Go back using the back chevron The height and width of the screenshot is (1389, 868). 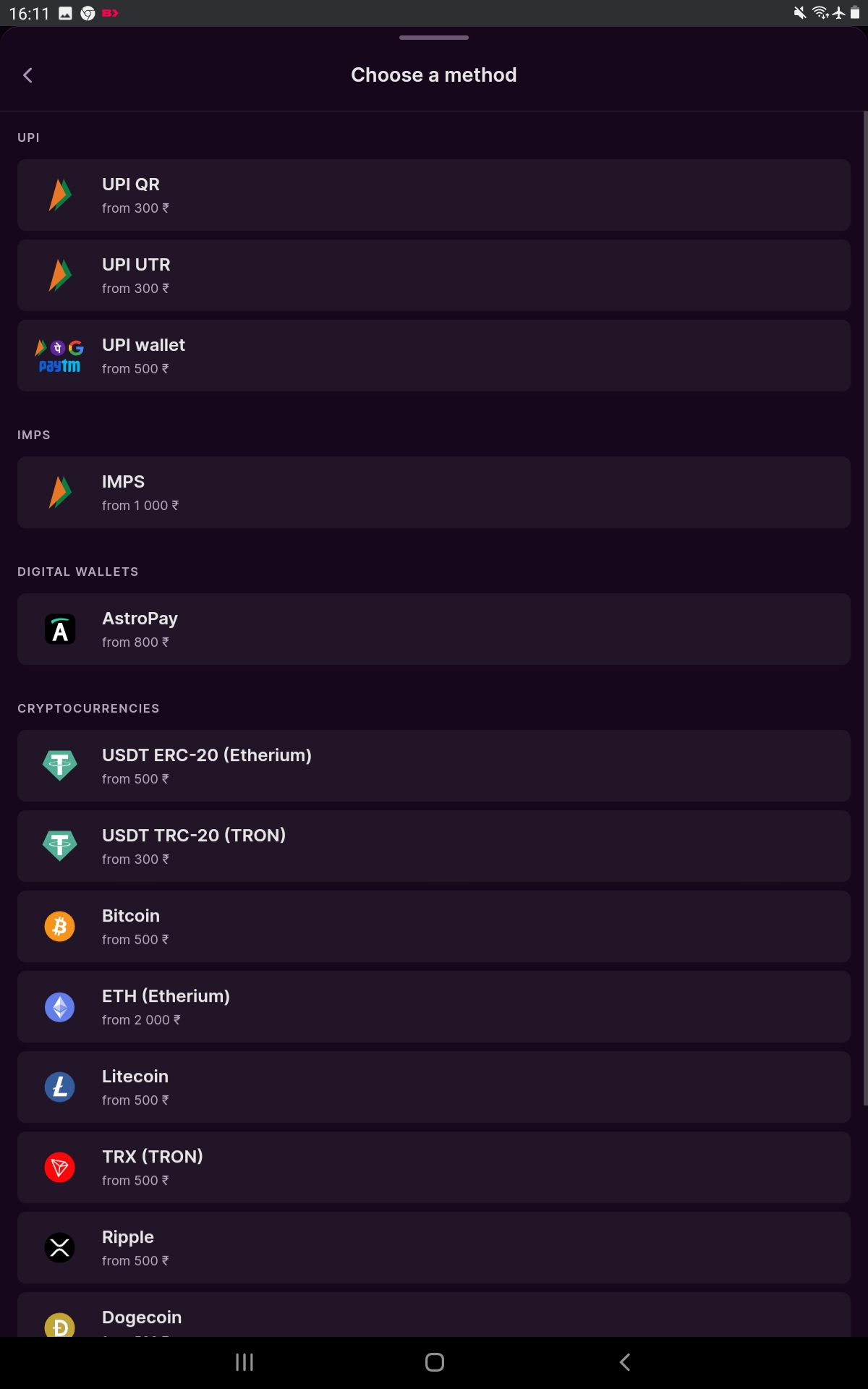click(x=27, y=75)
